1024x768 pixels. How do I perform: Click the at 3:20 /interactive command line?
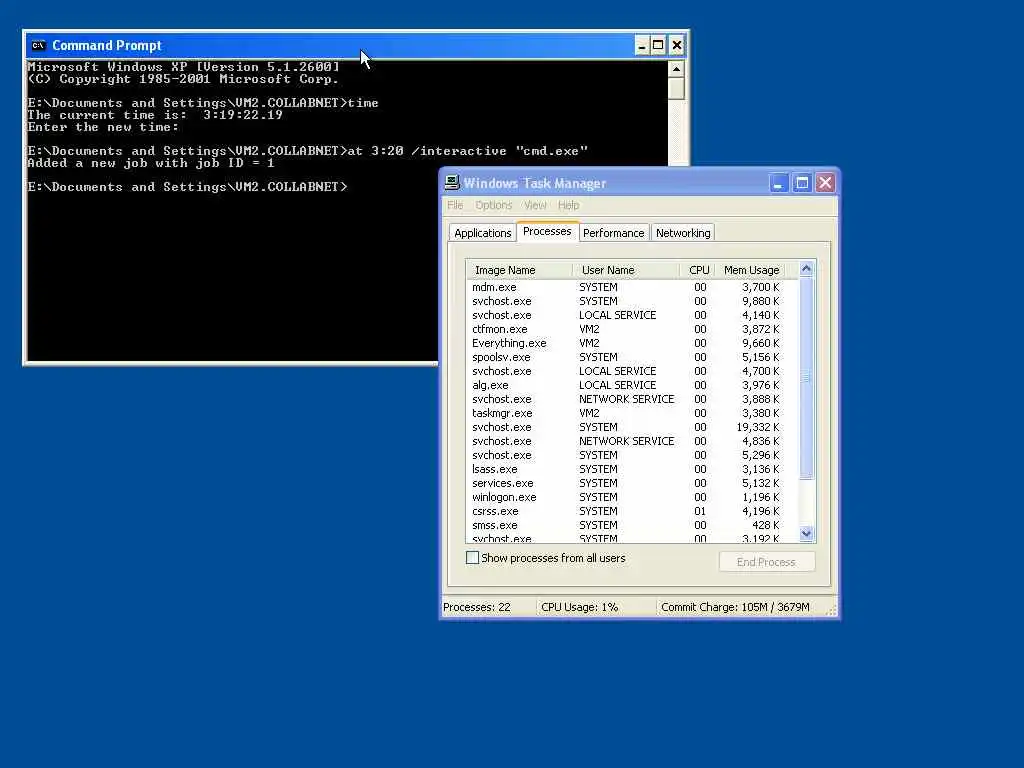click(308, 151)
